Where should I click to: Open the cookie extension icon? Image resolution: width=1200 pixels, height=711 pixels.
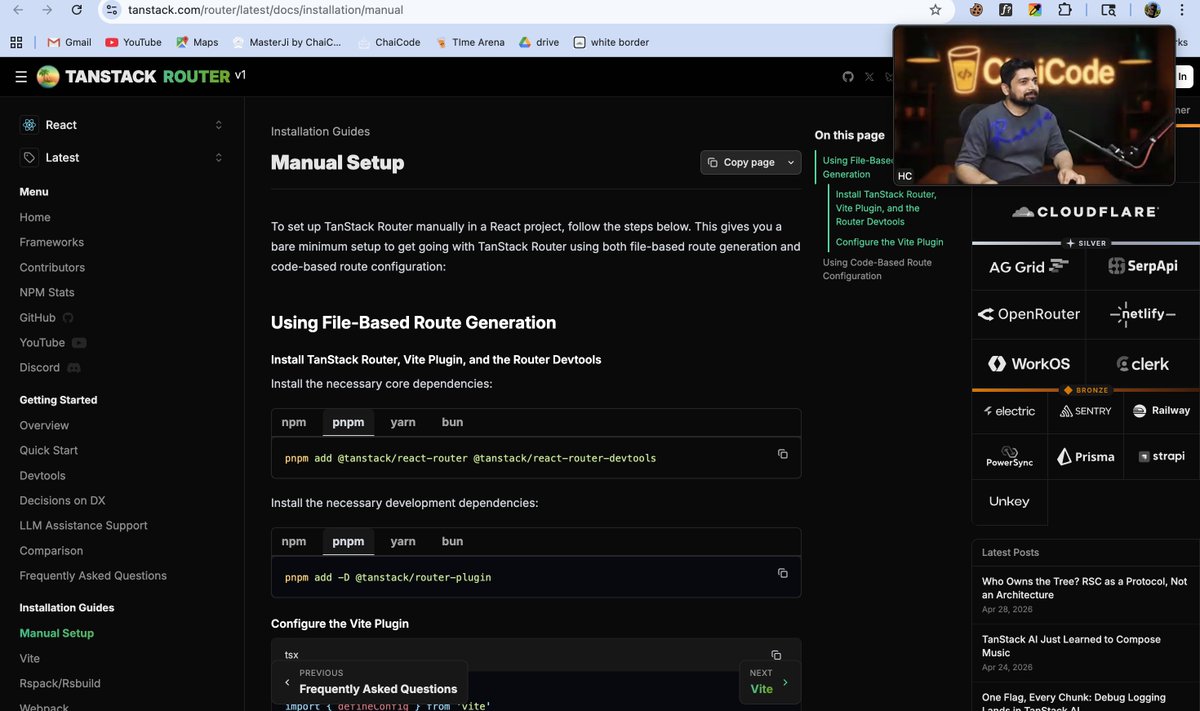[976, 10]
